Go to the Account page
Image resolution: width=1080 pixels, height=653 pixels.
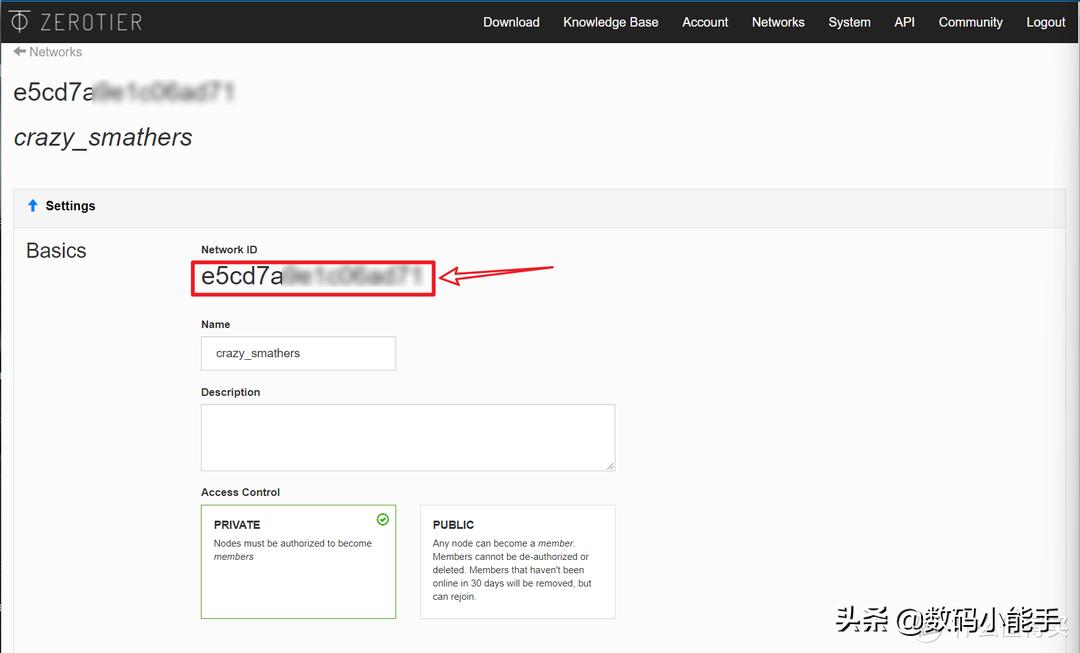[705, 22]
